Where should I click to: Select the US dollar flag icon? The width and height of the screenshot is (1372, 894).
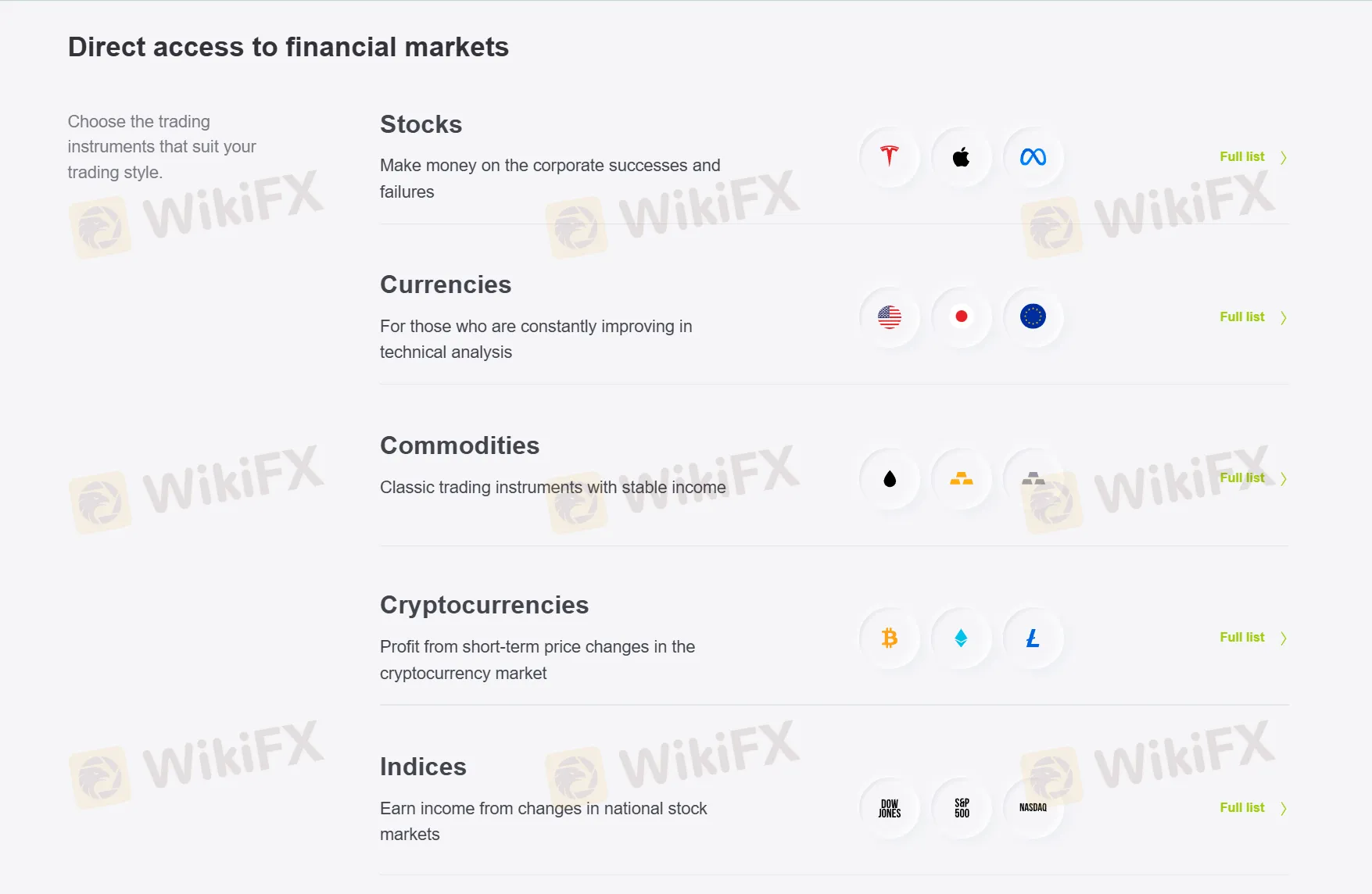889,316
